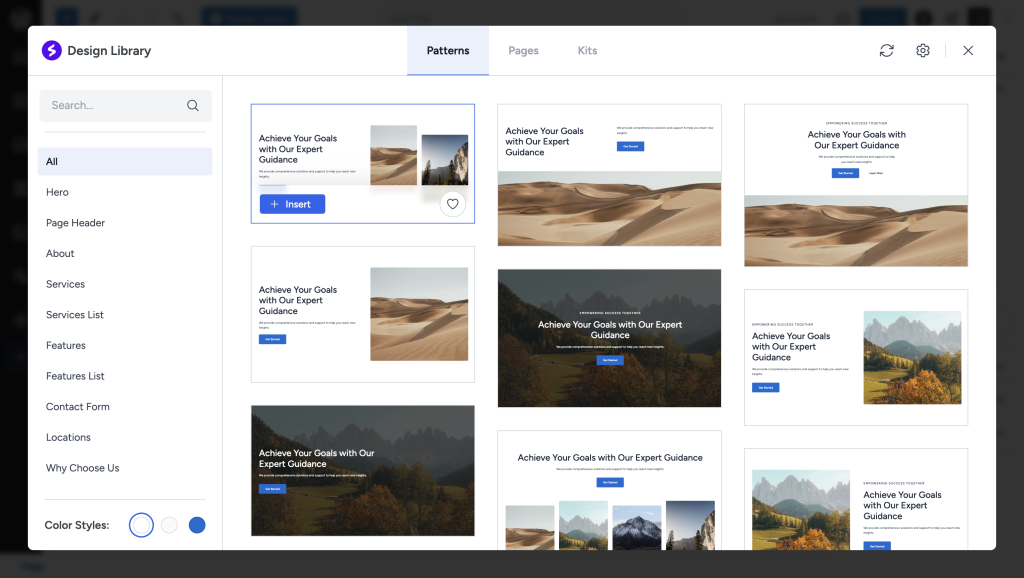Switch to the Pages tab
1024x578 pixels.
[523, 51]
